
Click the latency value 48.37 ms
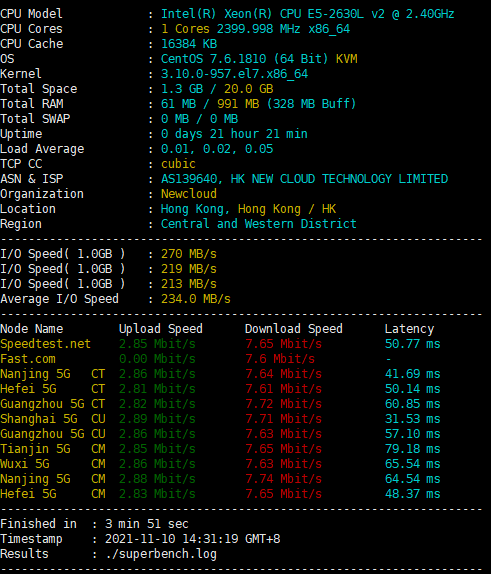[x=413, y=494]
